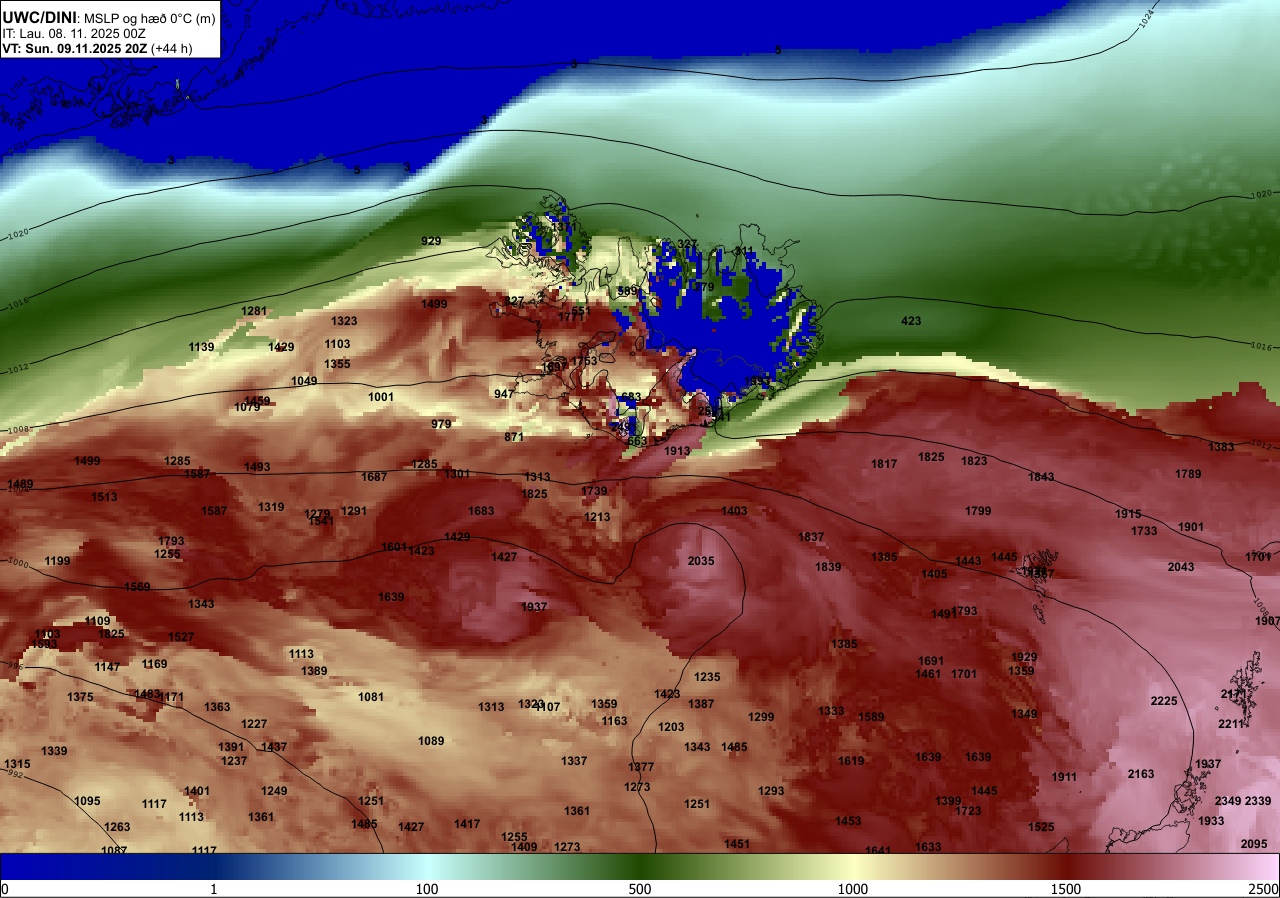Click the map value '1911'
This screenshot has width=1280, height=898.
click(x=1064, y=777)
